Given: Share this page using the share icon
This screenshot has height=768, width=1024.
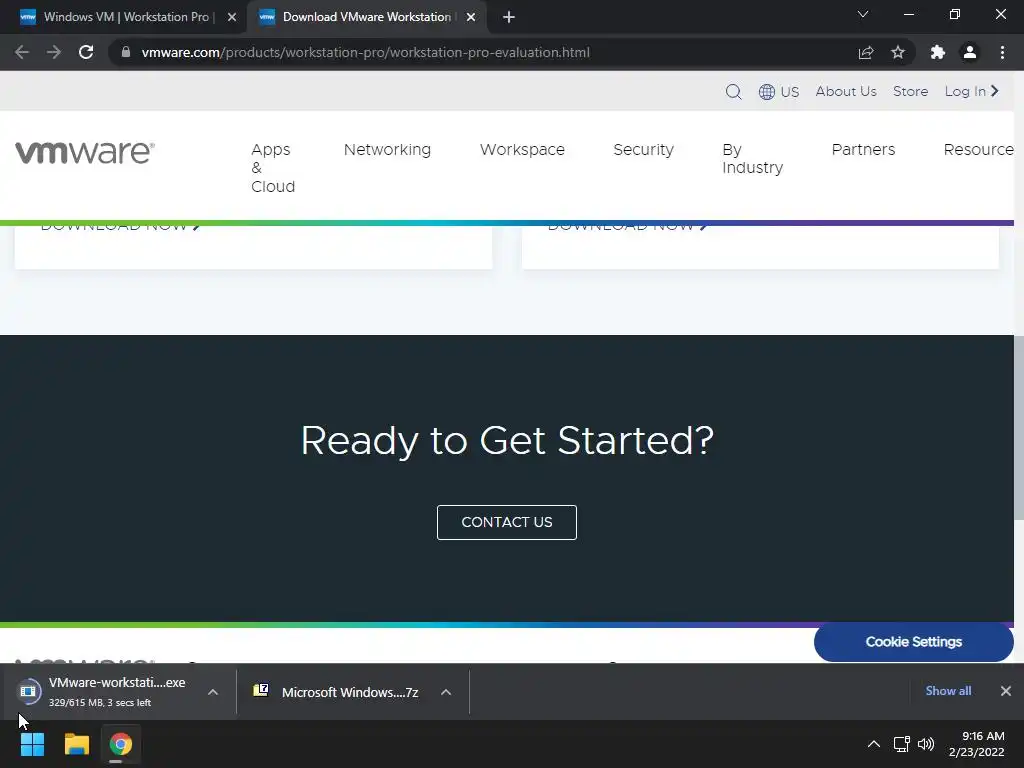Looking at the screenshot, I should pos(866,52).
